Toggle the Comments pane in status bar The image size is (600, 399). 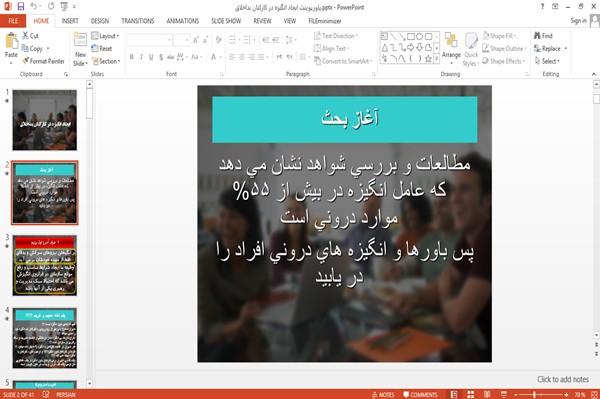click(x=420, y=395)
